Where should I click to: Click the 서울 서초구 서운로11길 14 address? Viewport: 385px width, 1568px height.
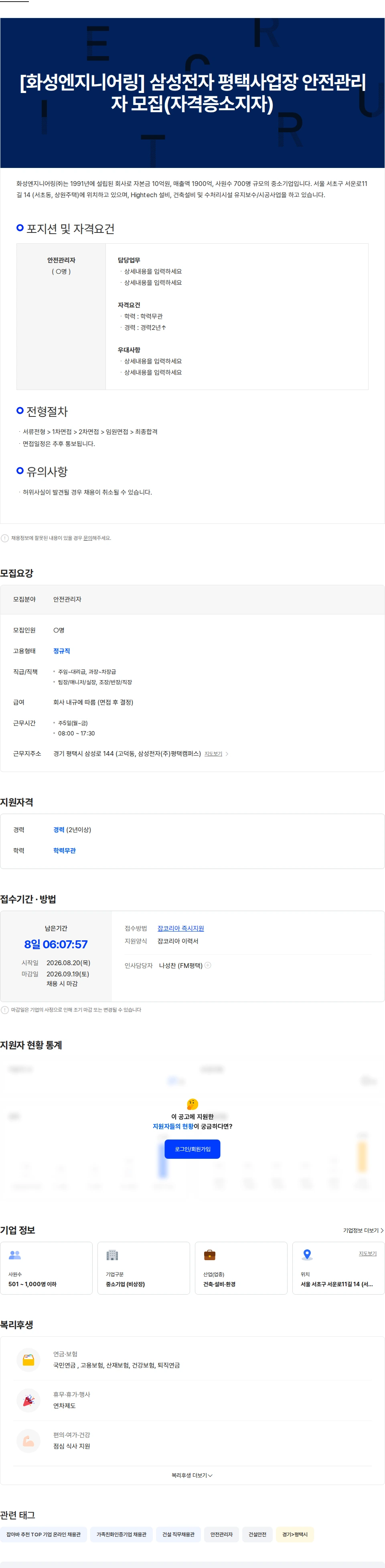(337, 1284)
